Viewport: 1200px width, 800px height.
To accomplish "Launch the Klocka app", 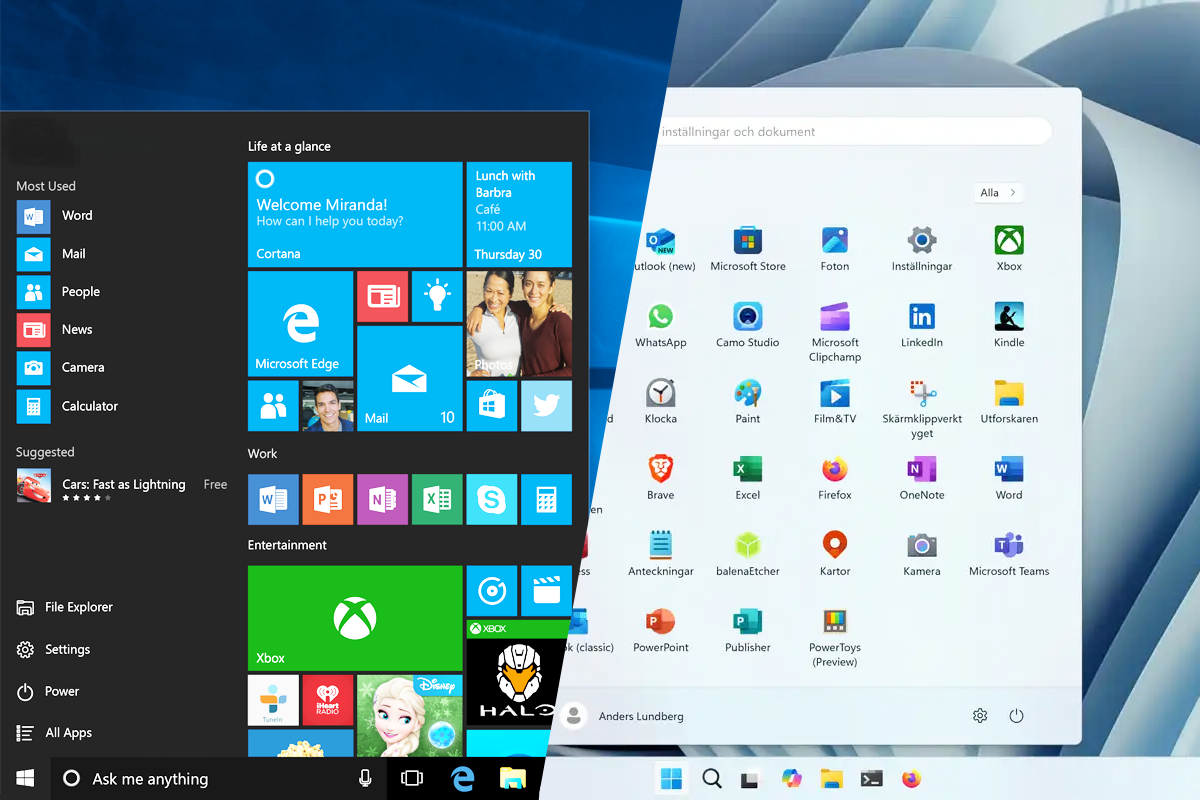I will [660, 394].
